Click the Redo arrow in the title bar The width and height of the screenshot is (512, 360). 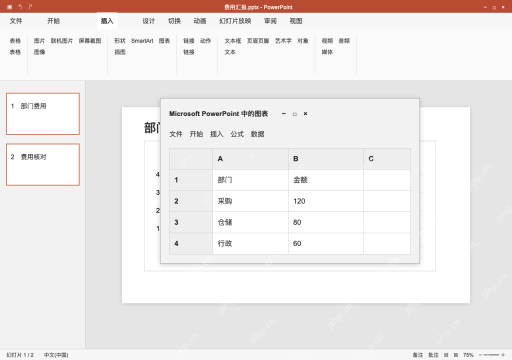[30, 7]
